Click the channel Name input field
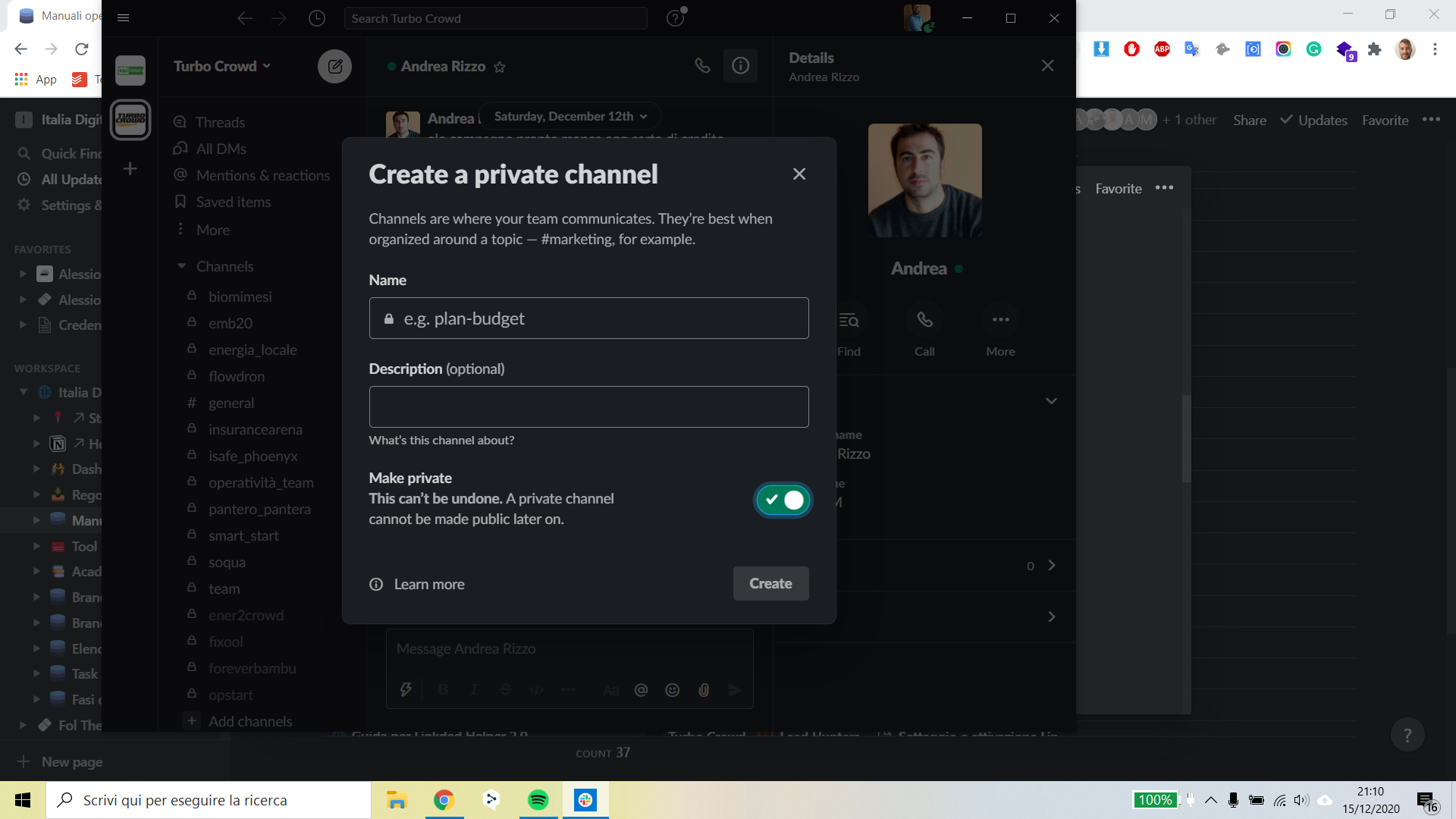The width and height of the screenshot is (1456, 819). [x=588, y=318]
